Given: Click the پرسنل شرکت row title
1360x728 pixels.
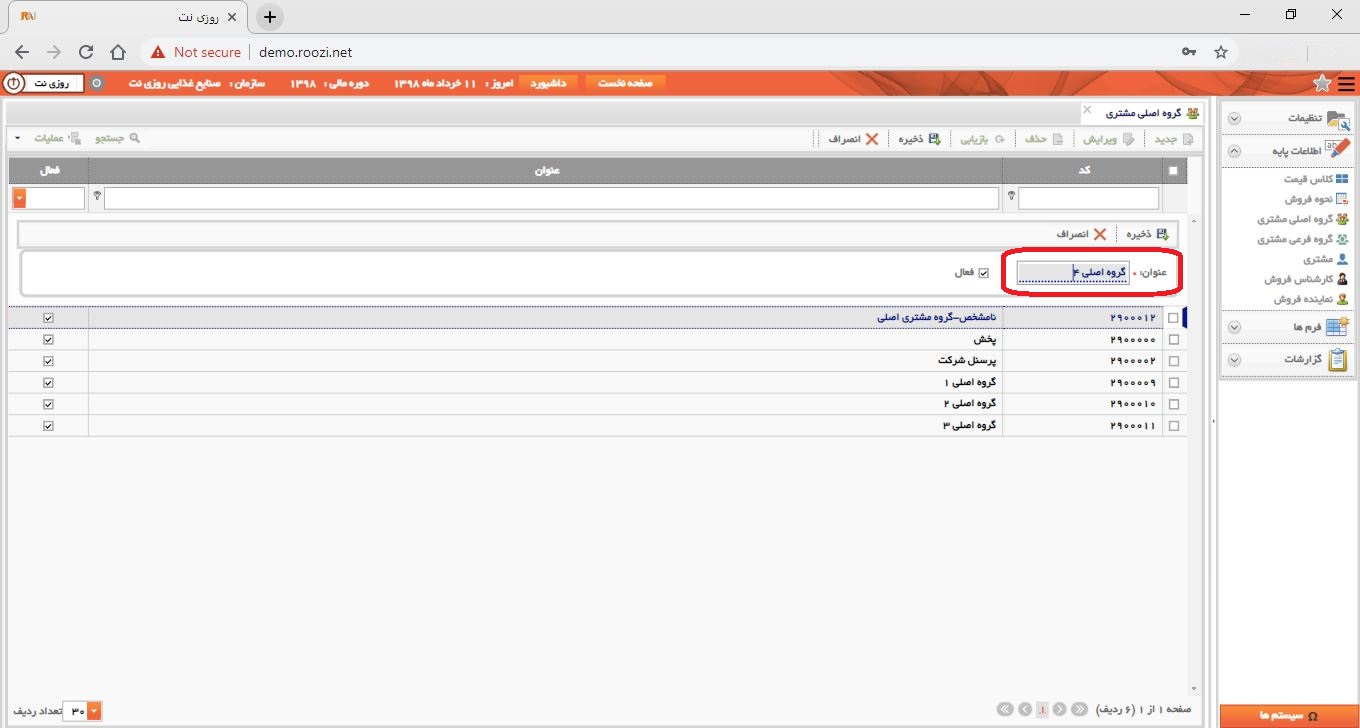Looking at the screenshot, I should pyautogui.click(x=969, y=361).
